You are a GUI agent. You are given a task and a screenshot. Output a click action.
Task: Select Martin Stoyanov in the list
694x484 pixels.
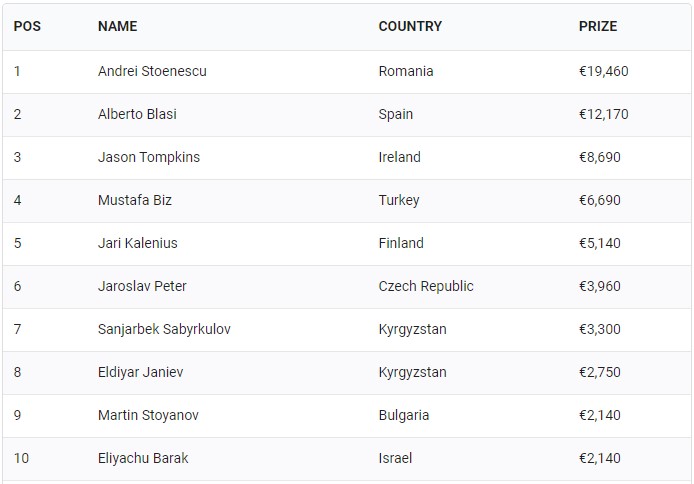point(148,416)
